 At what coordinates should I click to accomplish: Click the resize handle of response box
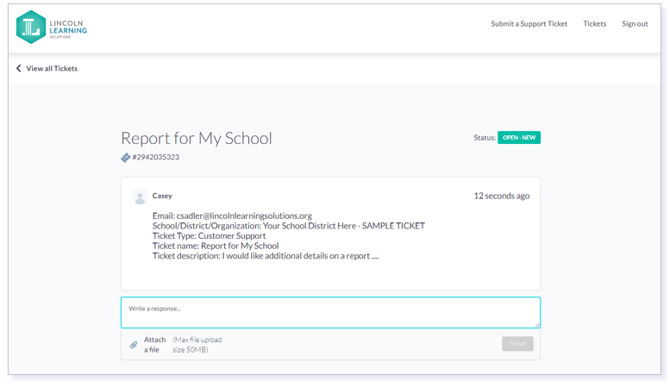pyautogui.click(x=537, y=325)
